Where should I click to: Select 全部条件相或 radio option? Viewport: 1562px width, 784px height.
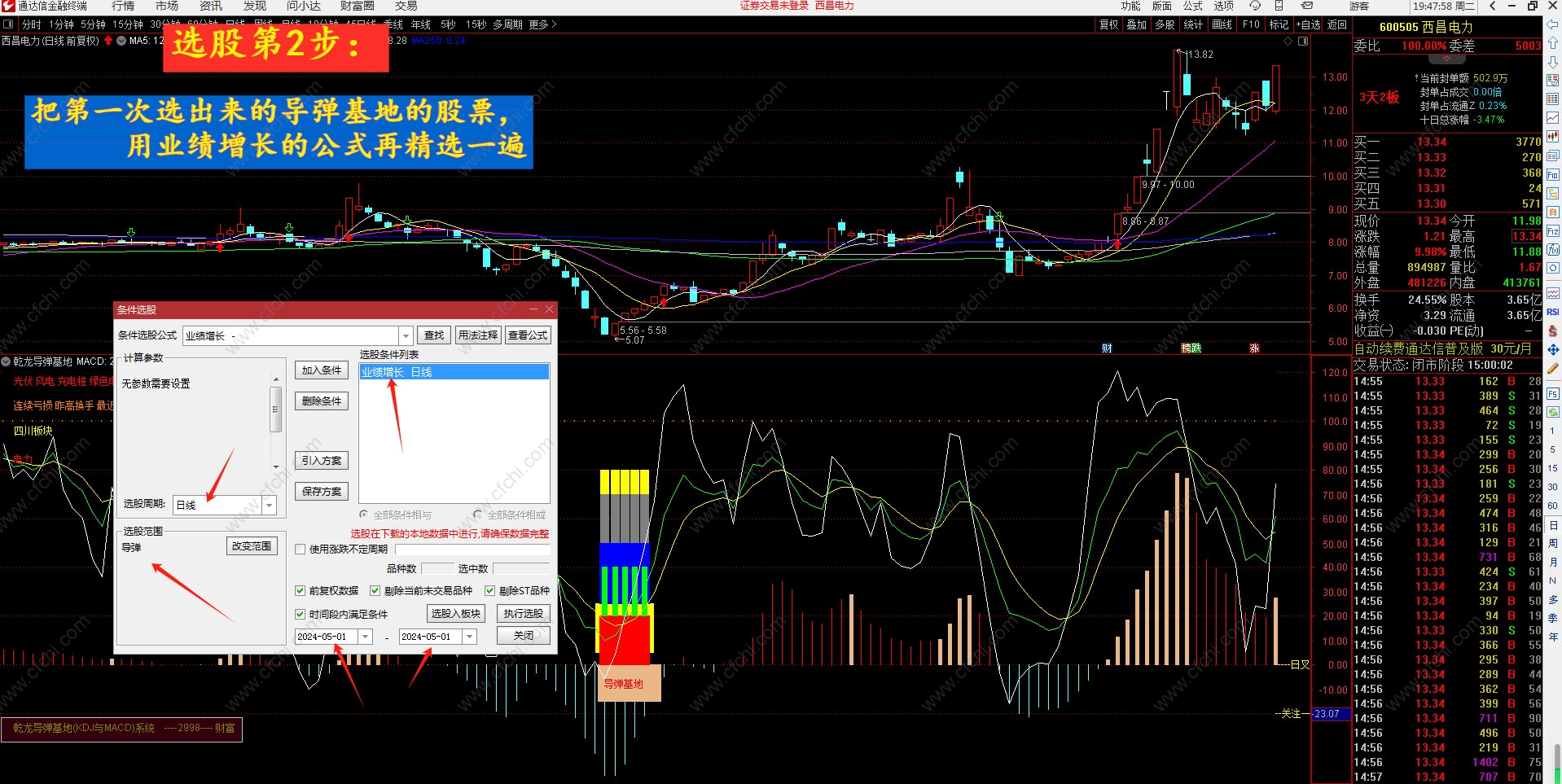click(x=477, y=515)
